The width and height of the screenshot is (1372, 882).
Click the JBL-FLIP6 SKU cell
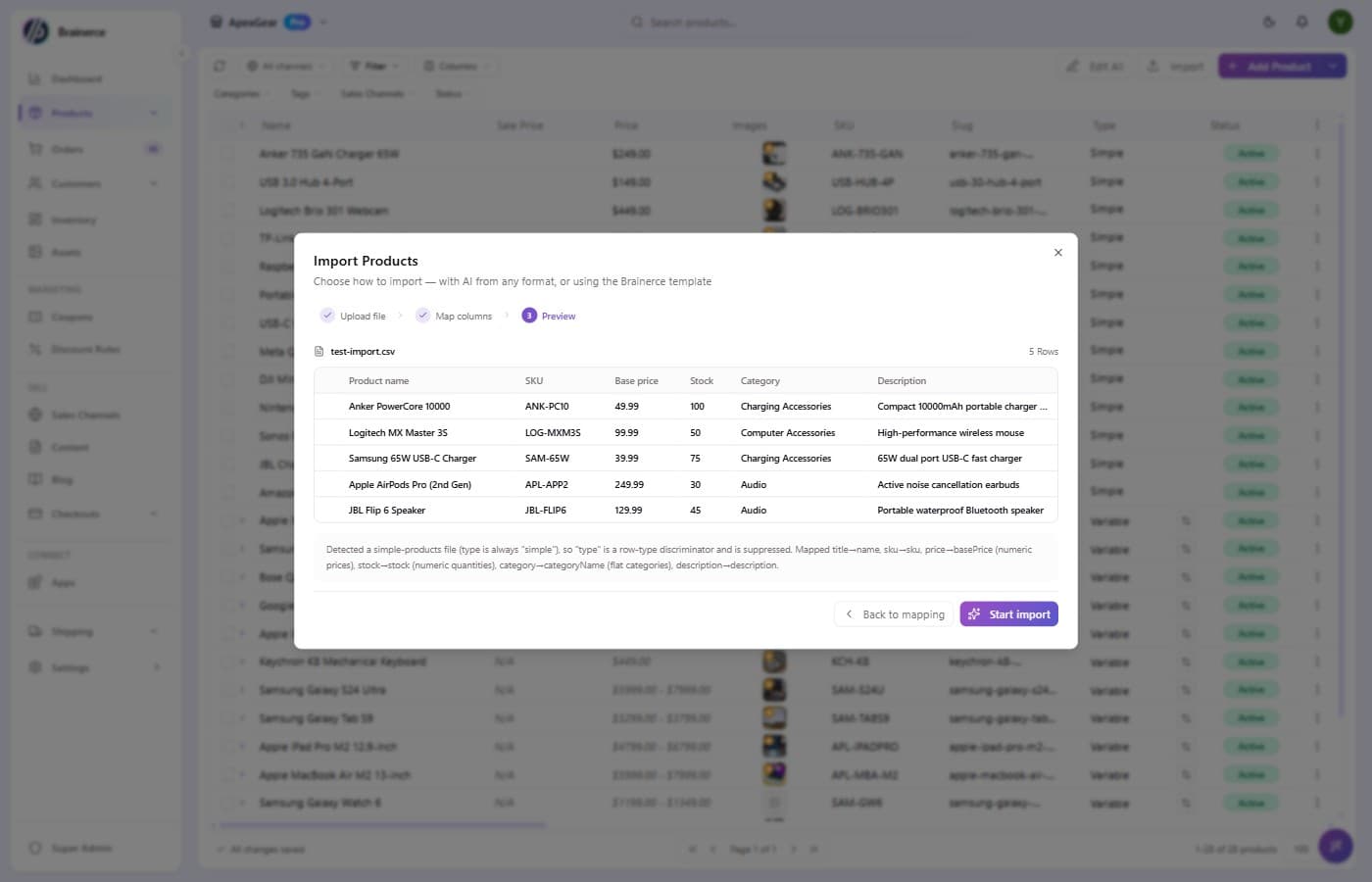[x=546, y=510]
